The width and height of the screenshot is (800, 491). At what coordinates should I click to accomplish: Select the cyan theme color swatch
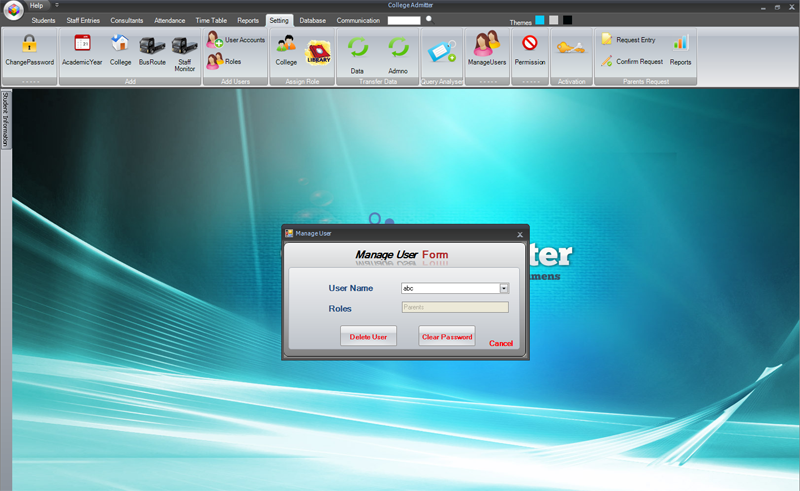coord(540,20)
